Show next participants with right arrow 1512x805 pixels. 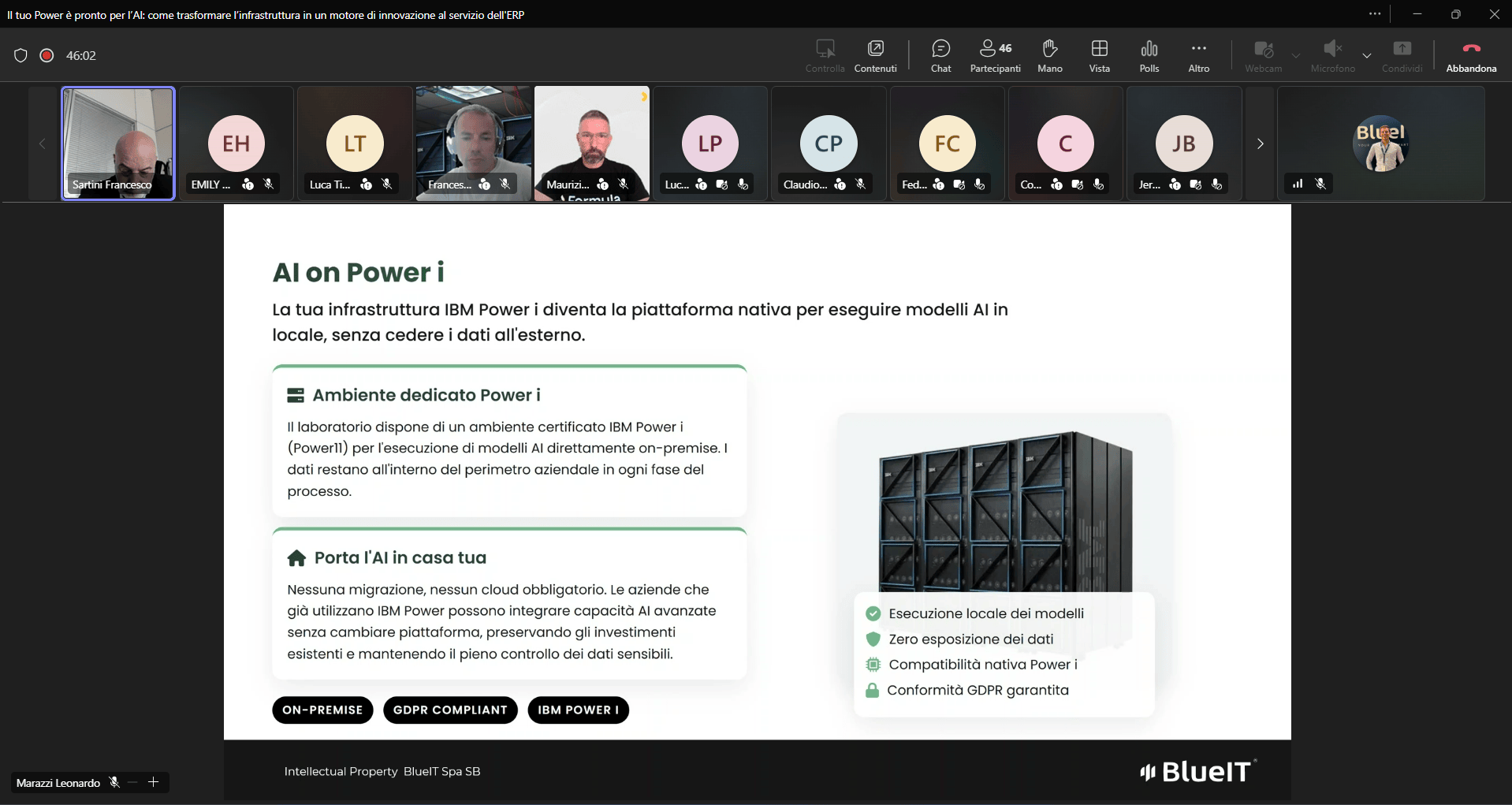(1260, 143)
